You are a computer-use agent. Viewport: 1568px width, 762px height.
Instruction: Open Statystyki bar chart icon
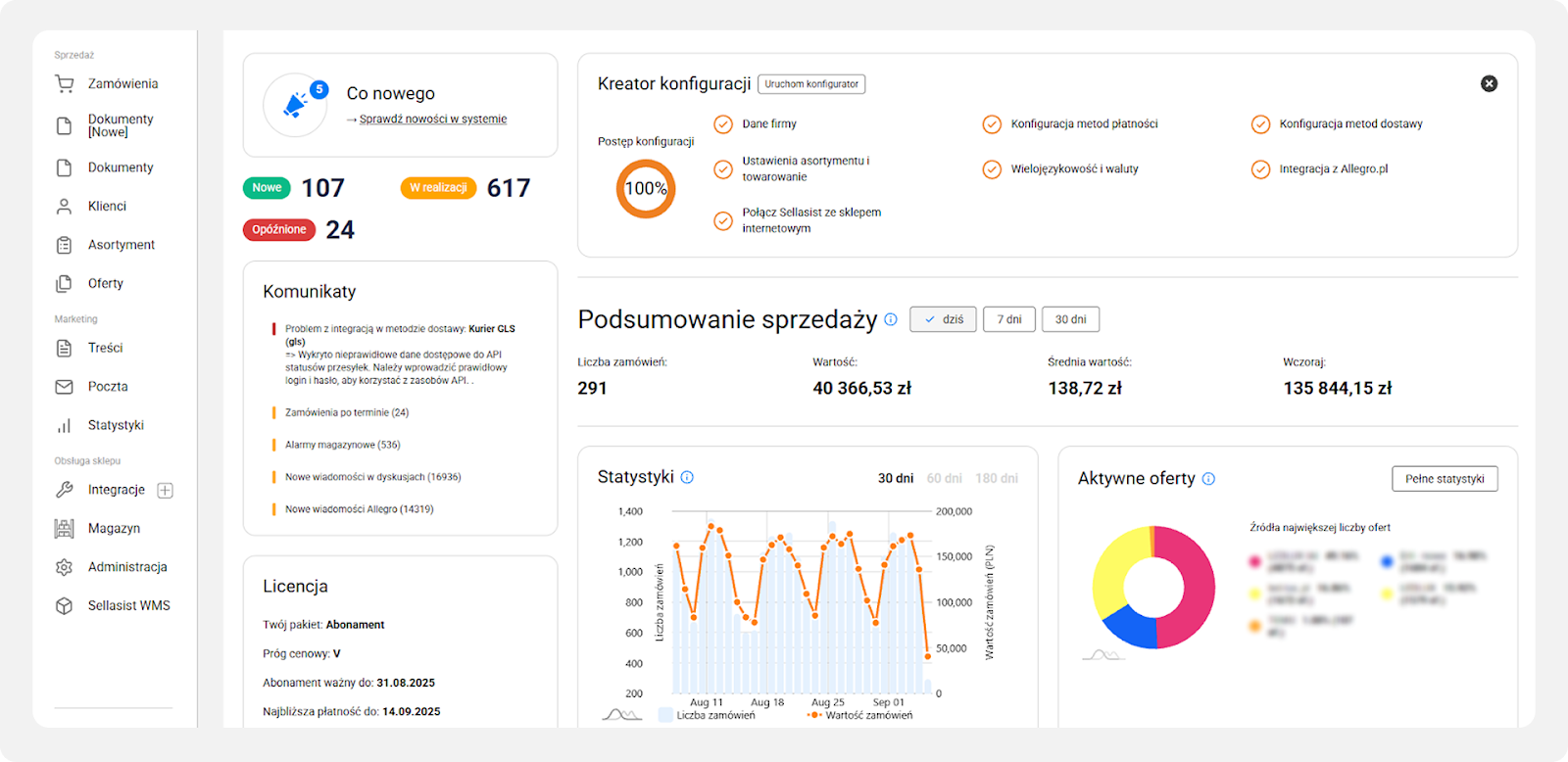pos(64,425)
